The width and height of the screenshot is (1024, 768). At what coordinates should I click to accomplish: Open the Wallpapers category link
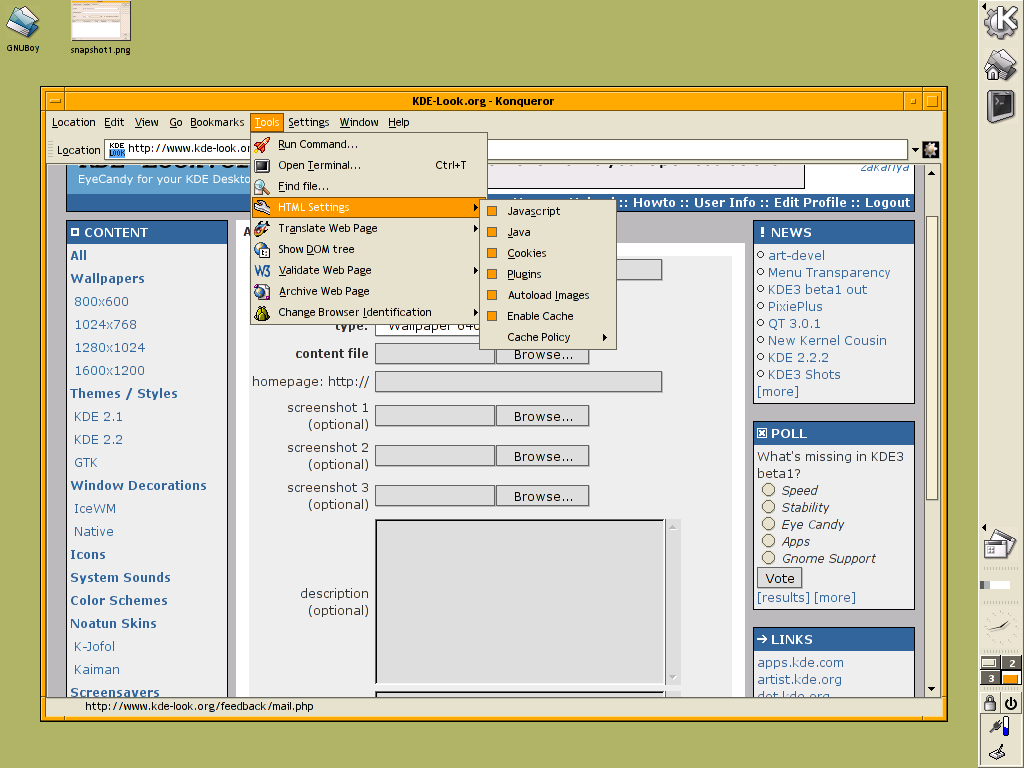[107, 278]
